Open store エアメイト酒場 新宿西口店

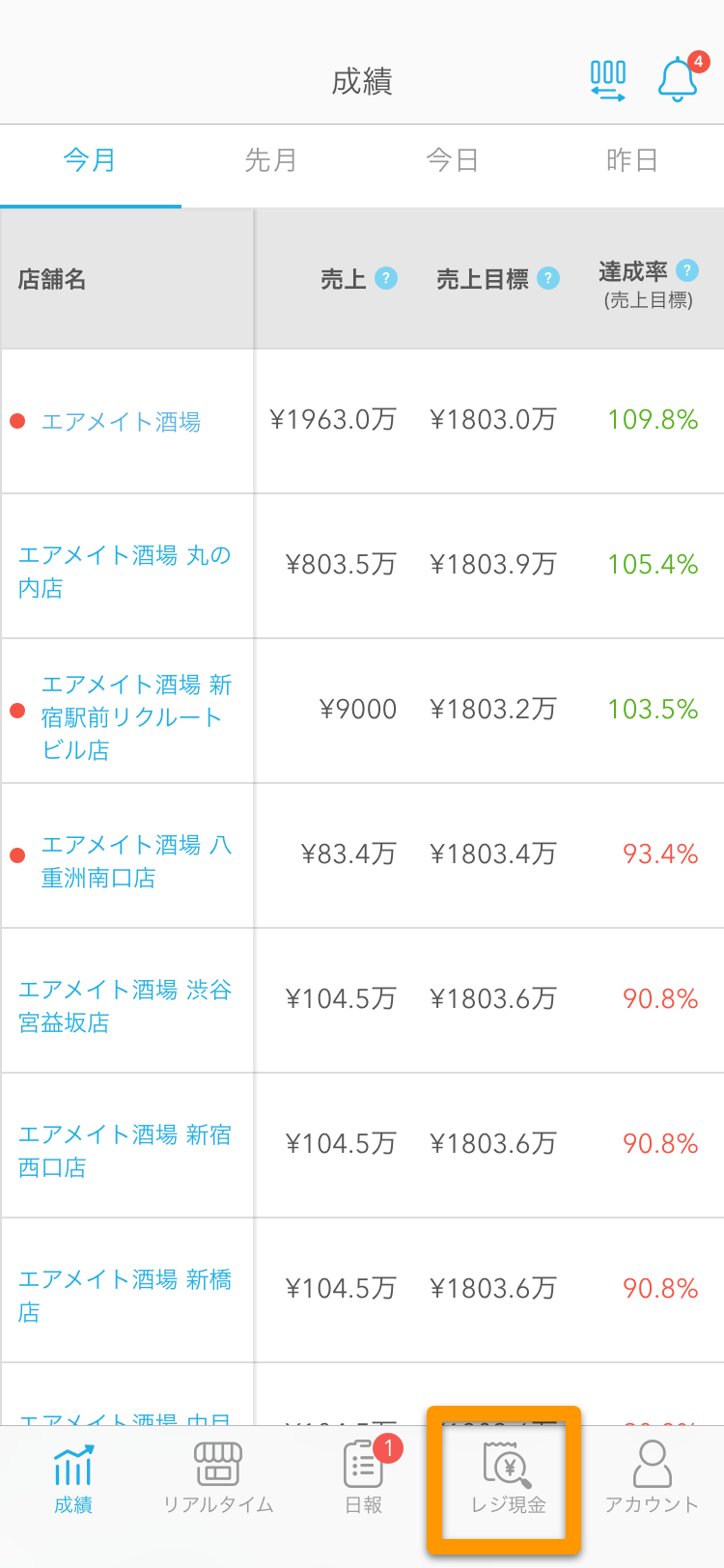tap(125, 1151)
